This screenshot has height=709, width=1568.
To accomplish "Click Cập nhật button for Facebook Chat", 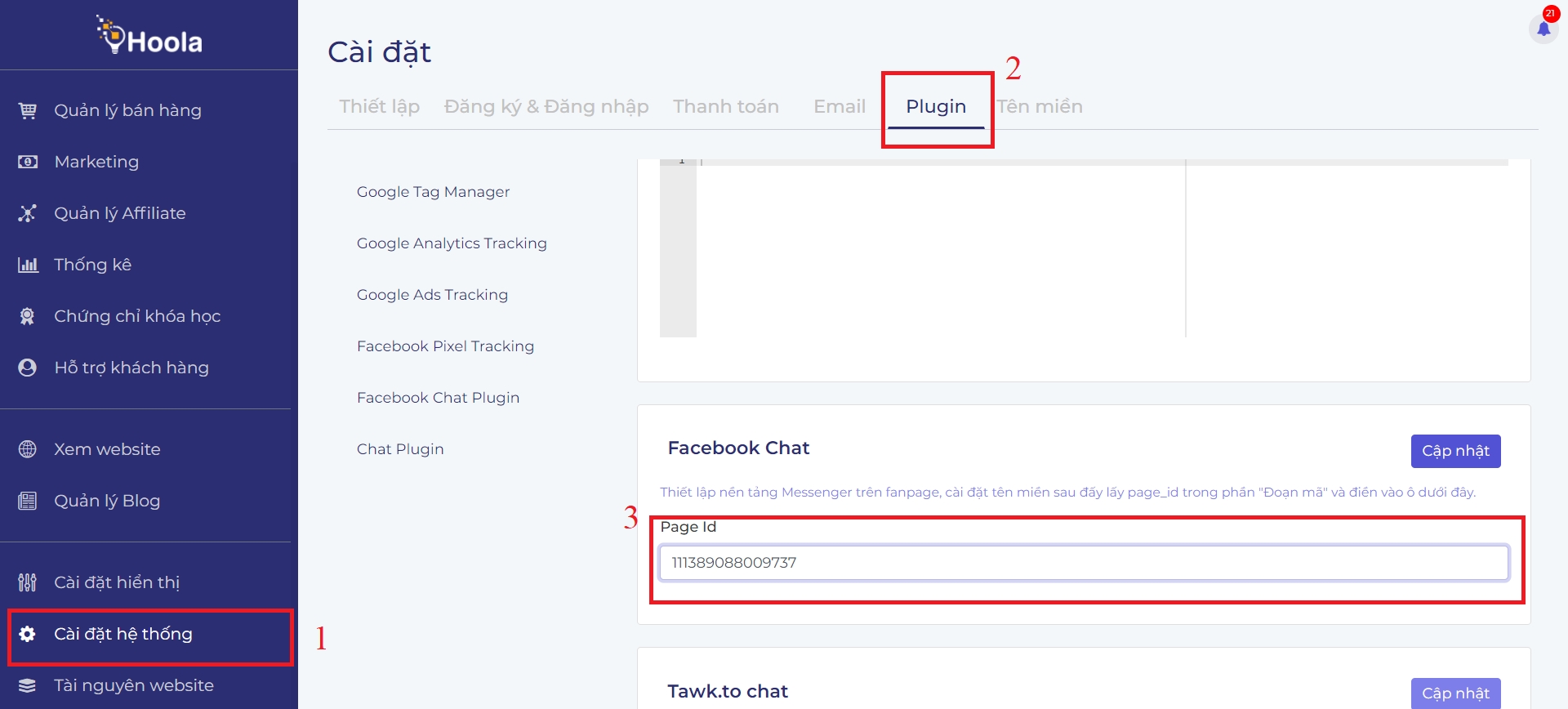I will coord(1455,451).
